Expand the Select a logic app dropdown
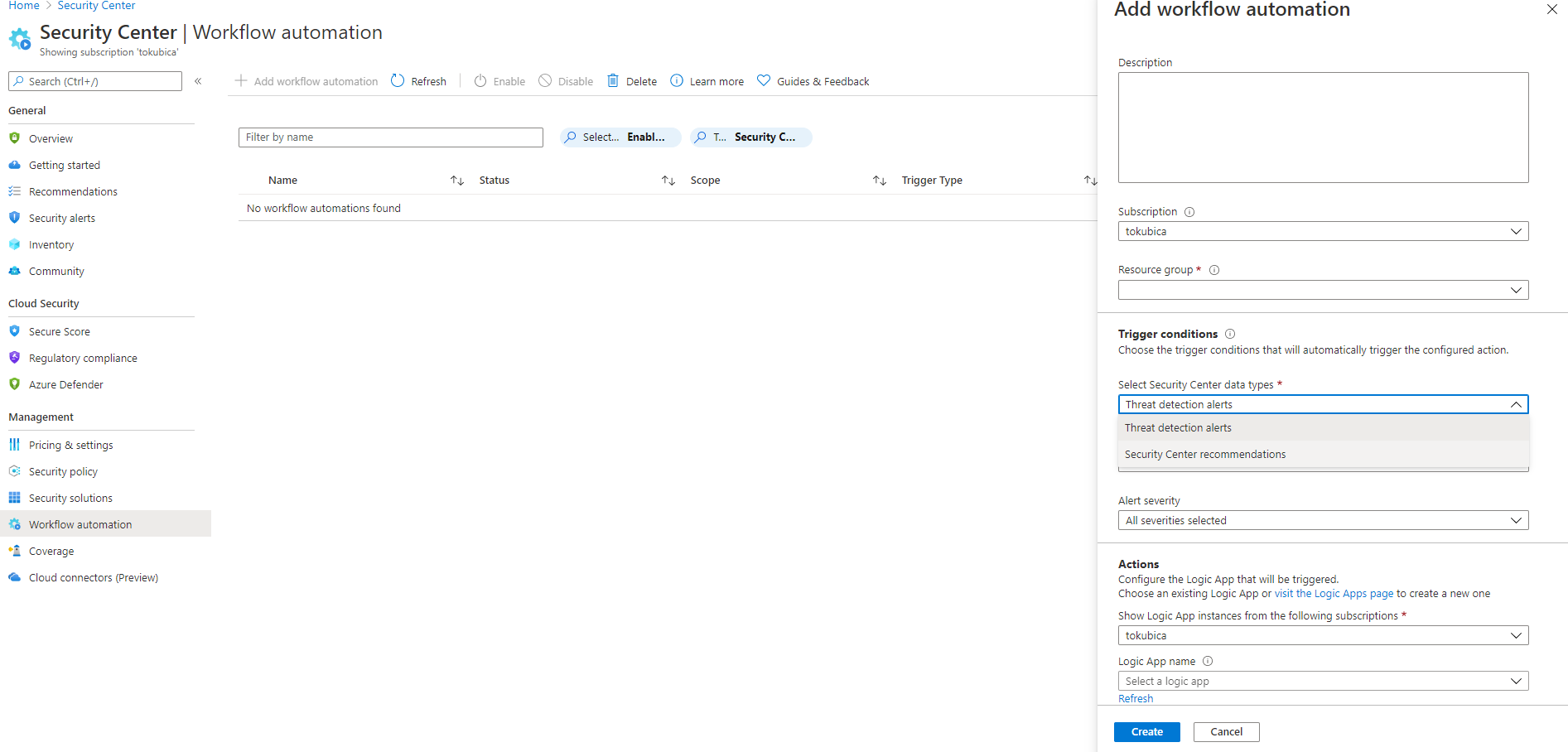Screen dimensions: 1568x752 1323,681
